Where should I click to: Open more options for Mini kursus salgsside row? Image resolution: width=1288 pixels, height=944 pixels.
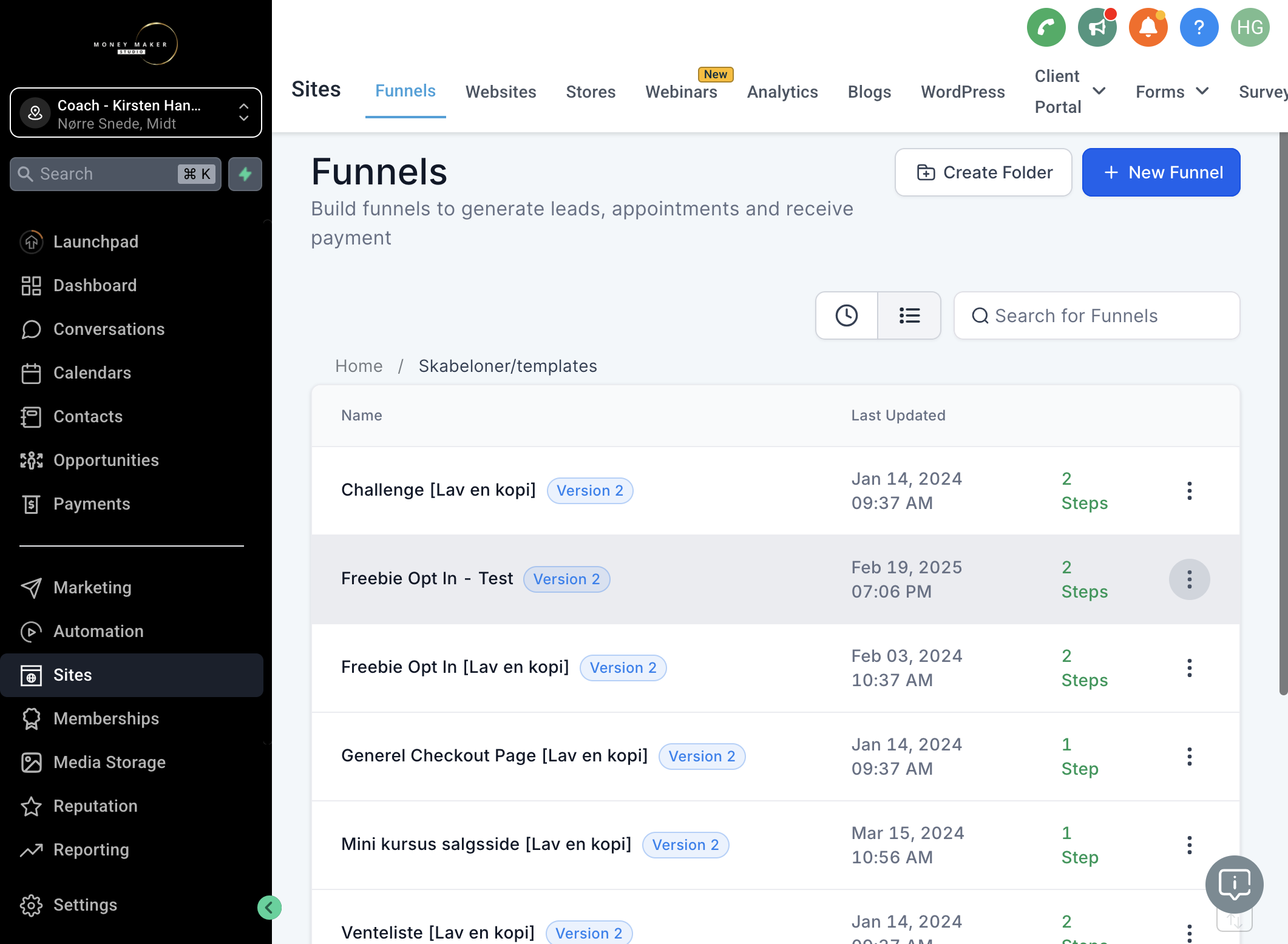(1190, 845)
